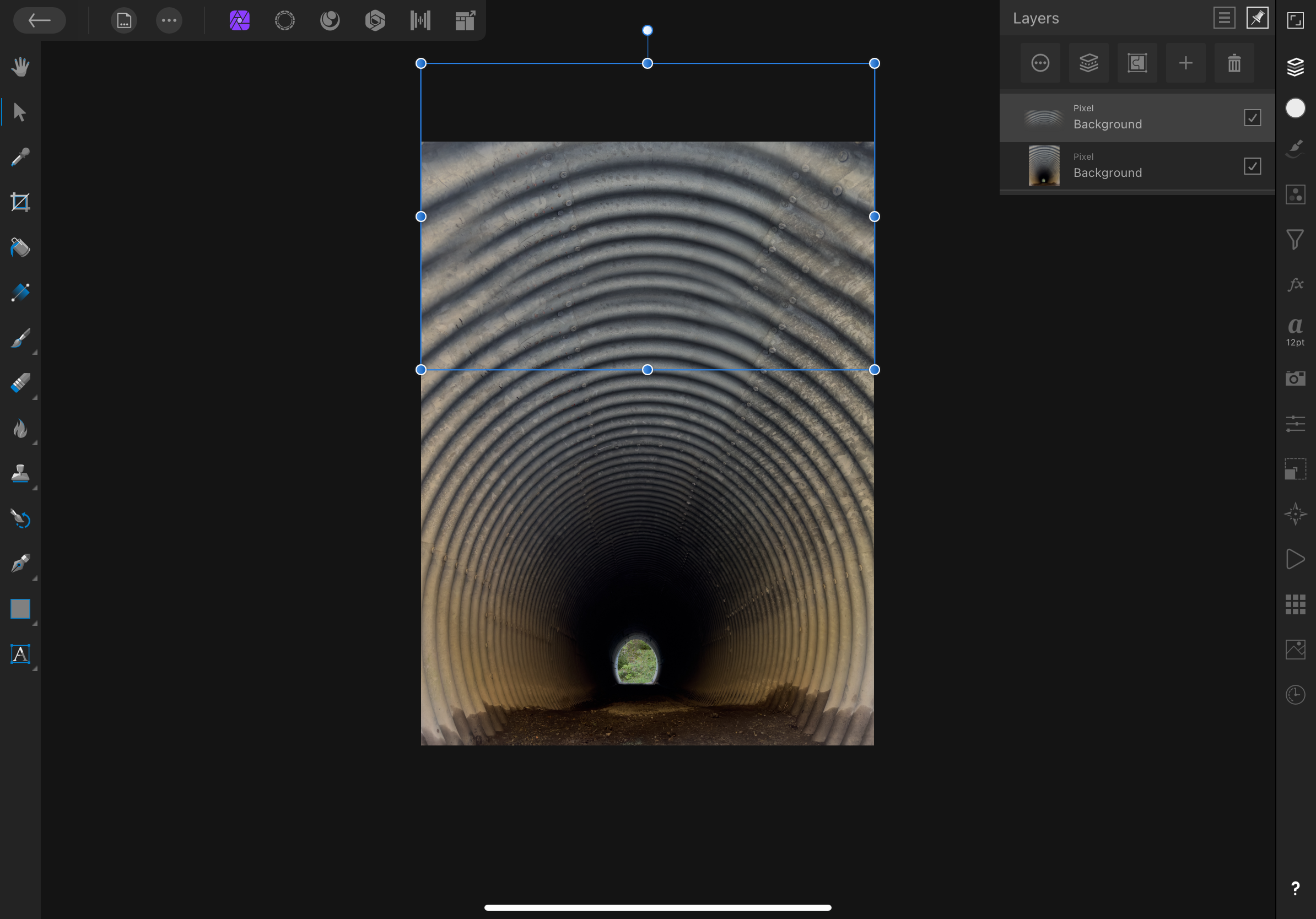Select the Artistic Text tool
Image resolution: width=1316 pixels, height=919 pixels.
(20, 655)
